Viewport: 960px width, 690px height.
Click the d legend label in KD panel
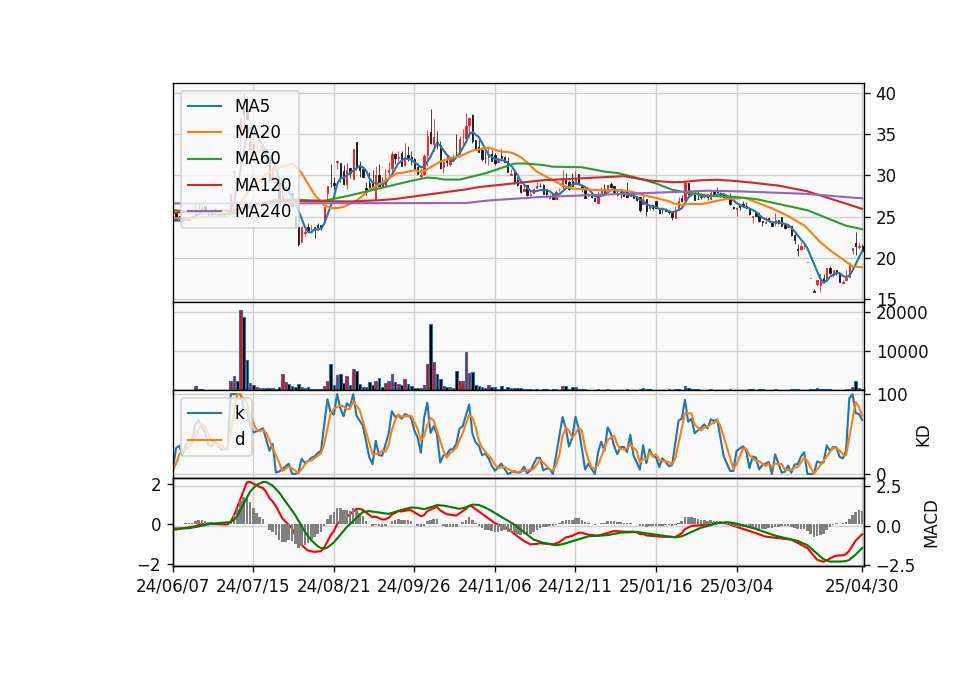click(240, 439)
